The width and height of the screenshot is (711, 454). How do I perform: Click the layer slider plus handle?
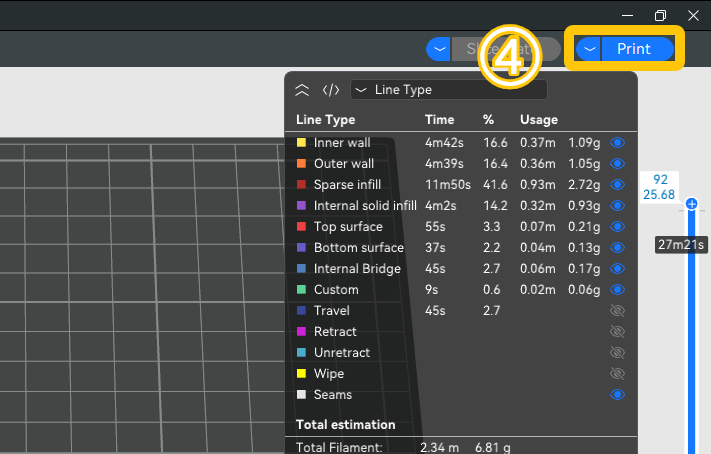click(692, 204)
